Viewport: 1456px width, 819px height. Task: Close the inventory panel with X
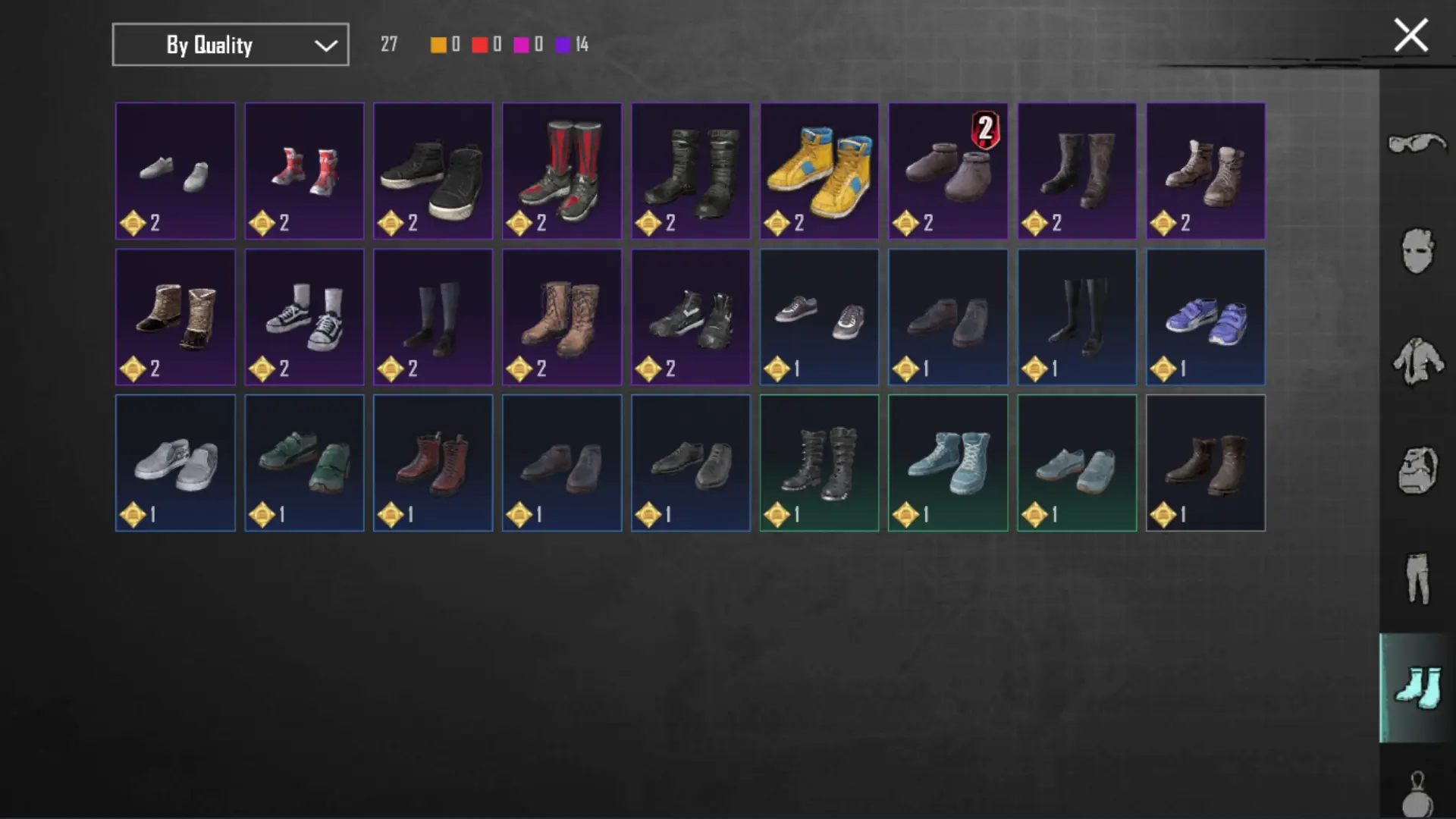pyautogui.click(x=1411, y=35)
